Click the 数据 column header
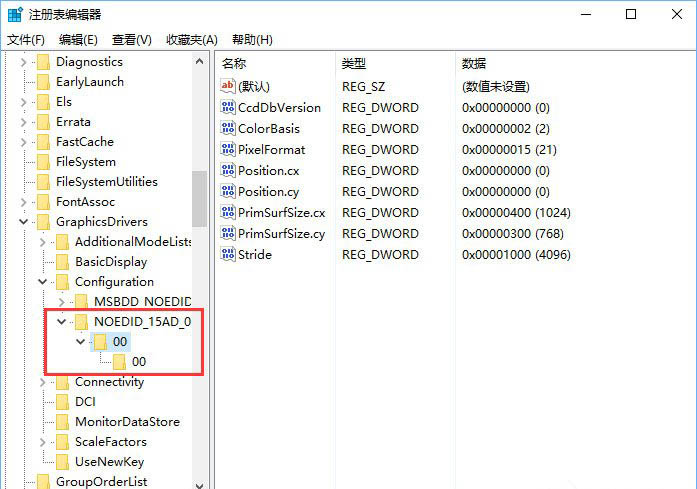Viewport: 697px width, 489px height. pyautogui.click(x=474, y=64)
